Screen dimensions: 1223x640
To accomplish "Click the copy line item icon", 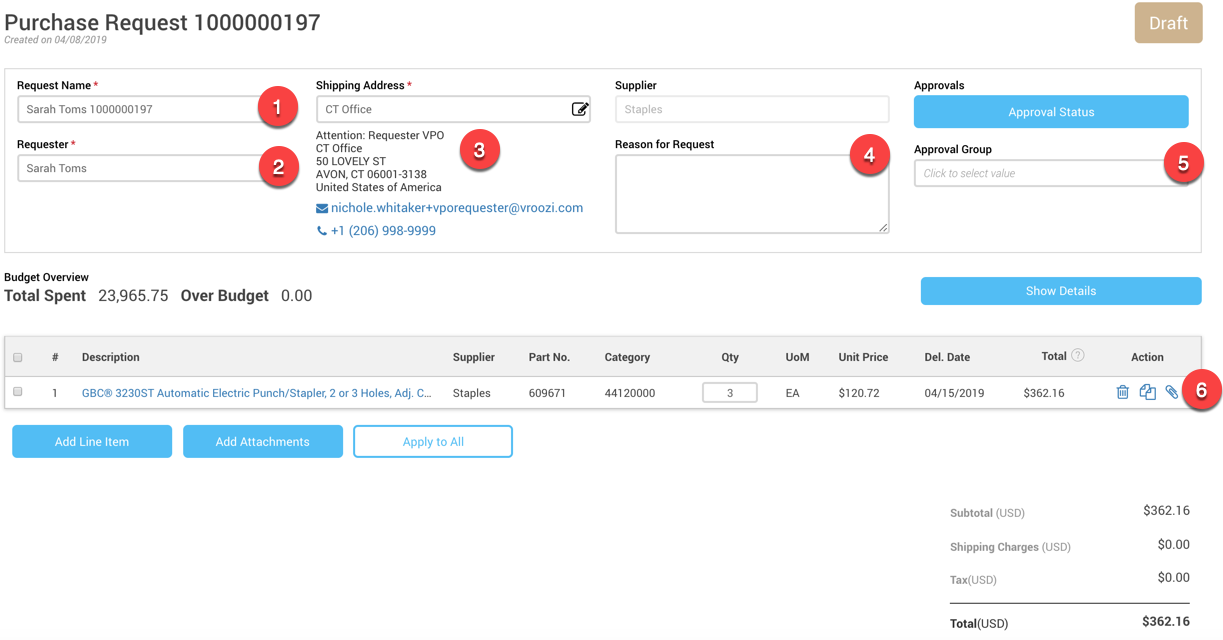I will click(x=1147, y=393).
